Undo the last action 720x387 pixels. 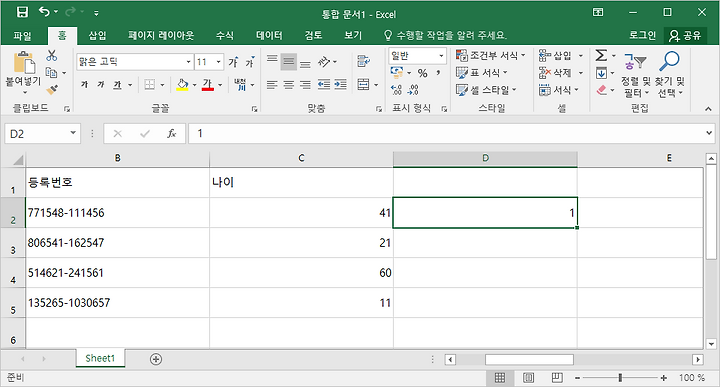pyautogui.click(x=44, y=12)
